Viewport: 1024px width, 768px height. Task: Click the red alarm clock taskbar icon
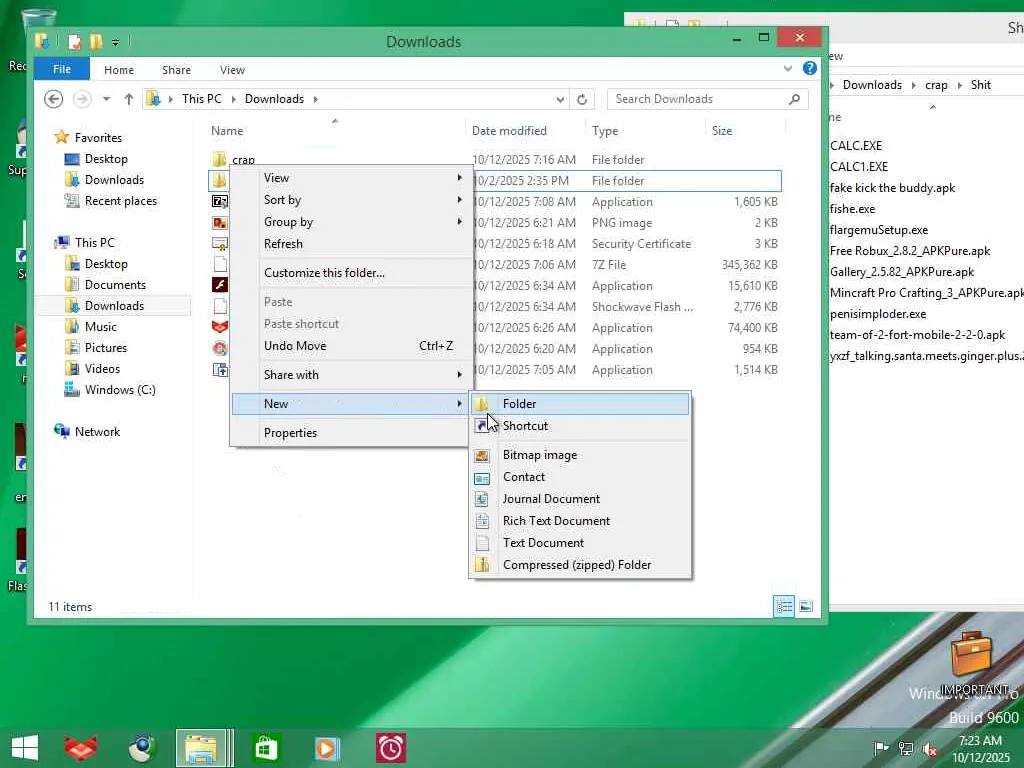[390, 748]
